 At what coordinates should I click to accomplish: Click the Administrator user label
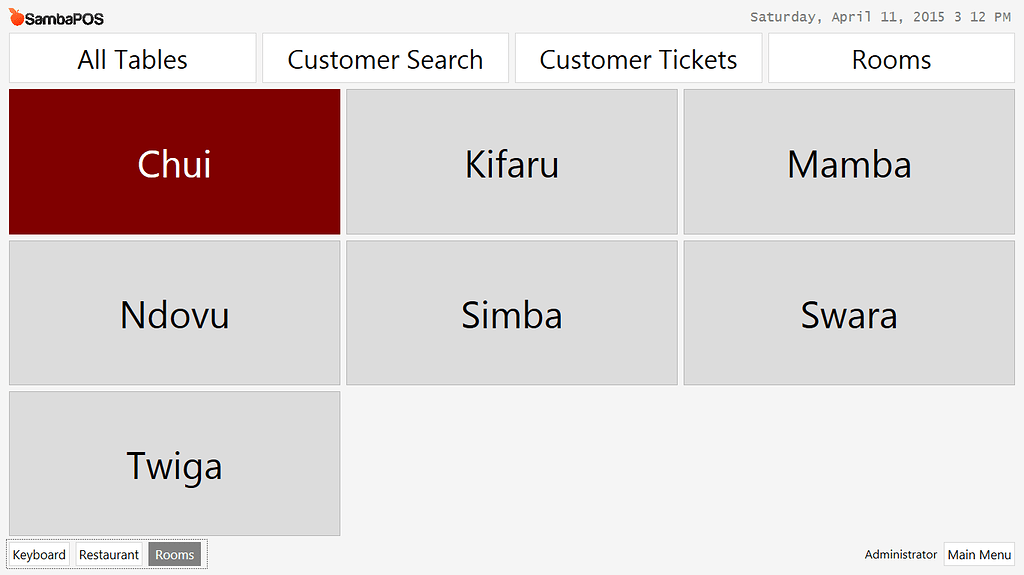point(901,555)
